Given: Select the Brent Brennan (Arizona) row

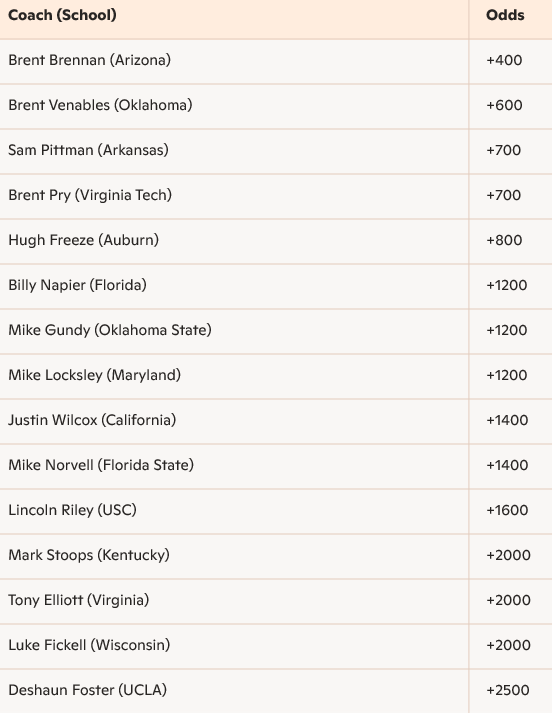Looking at the screenshot, I should click(x=276, y=61).
